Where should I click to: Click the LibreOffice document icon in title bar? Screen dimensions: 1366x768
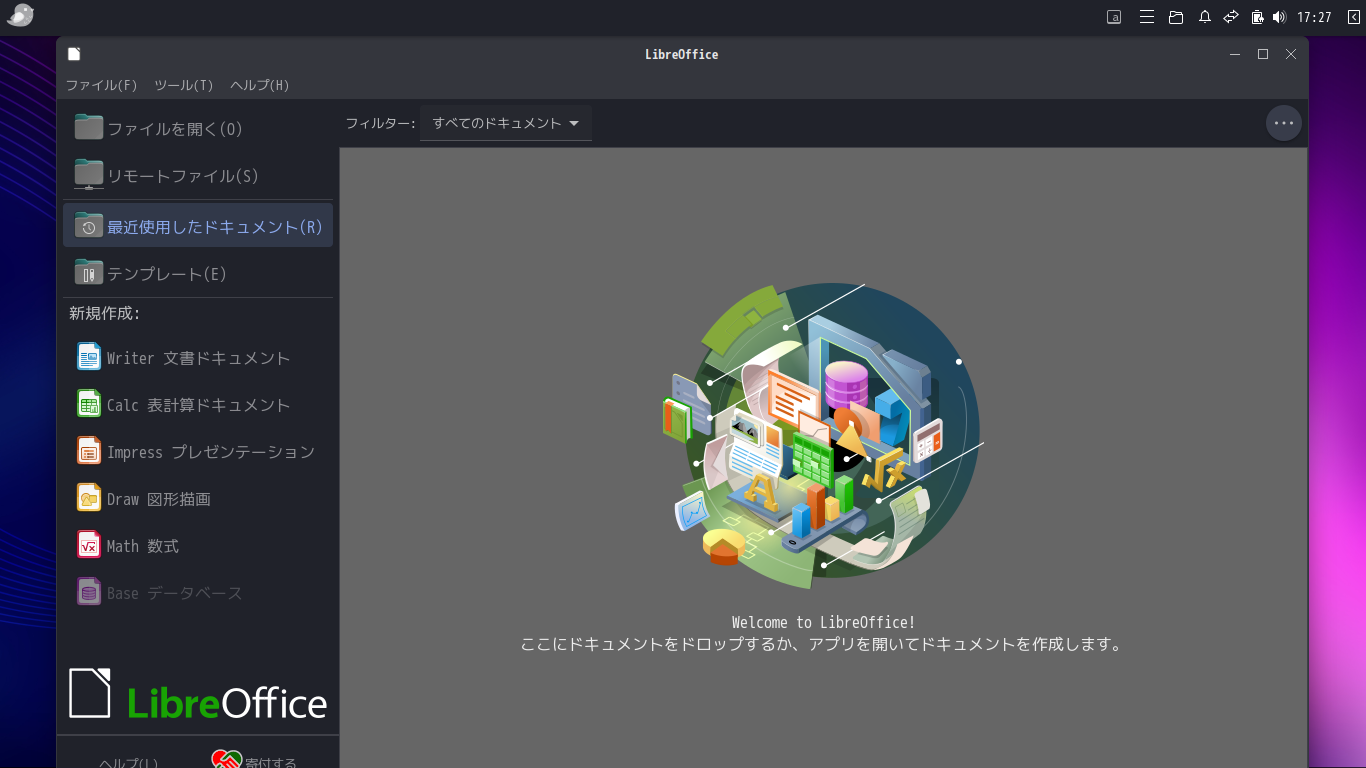[74, 54]
